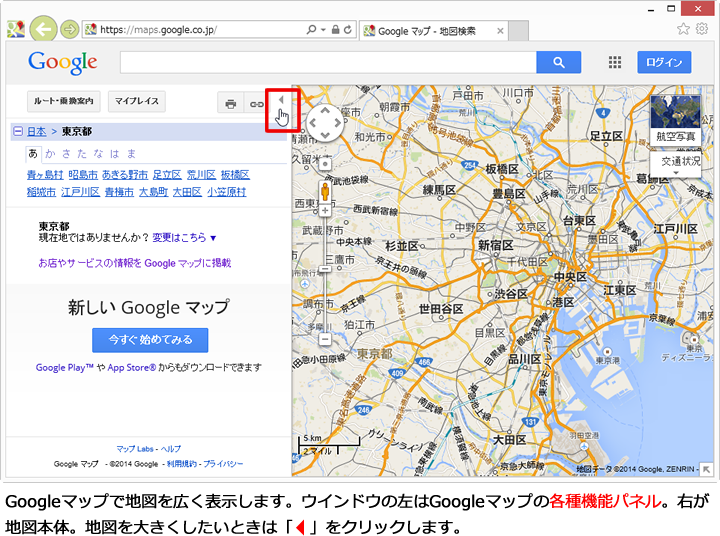
Task: Open the 荒川区 link in list
Action: coord(201,175)
